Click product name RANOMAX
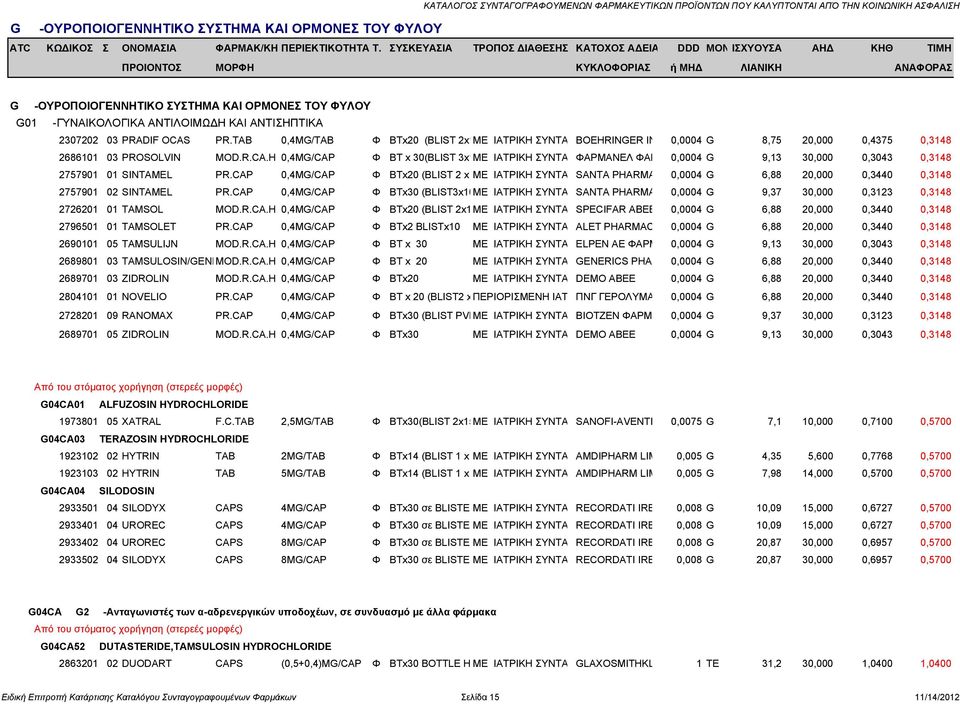The width and height of the screenshot is (960, 704). pyautogui.click(x=147, y=316)
